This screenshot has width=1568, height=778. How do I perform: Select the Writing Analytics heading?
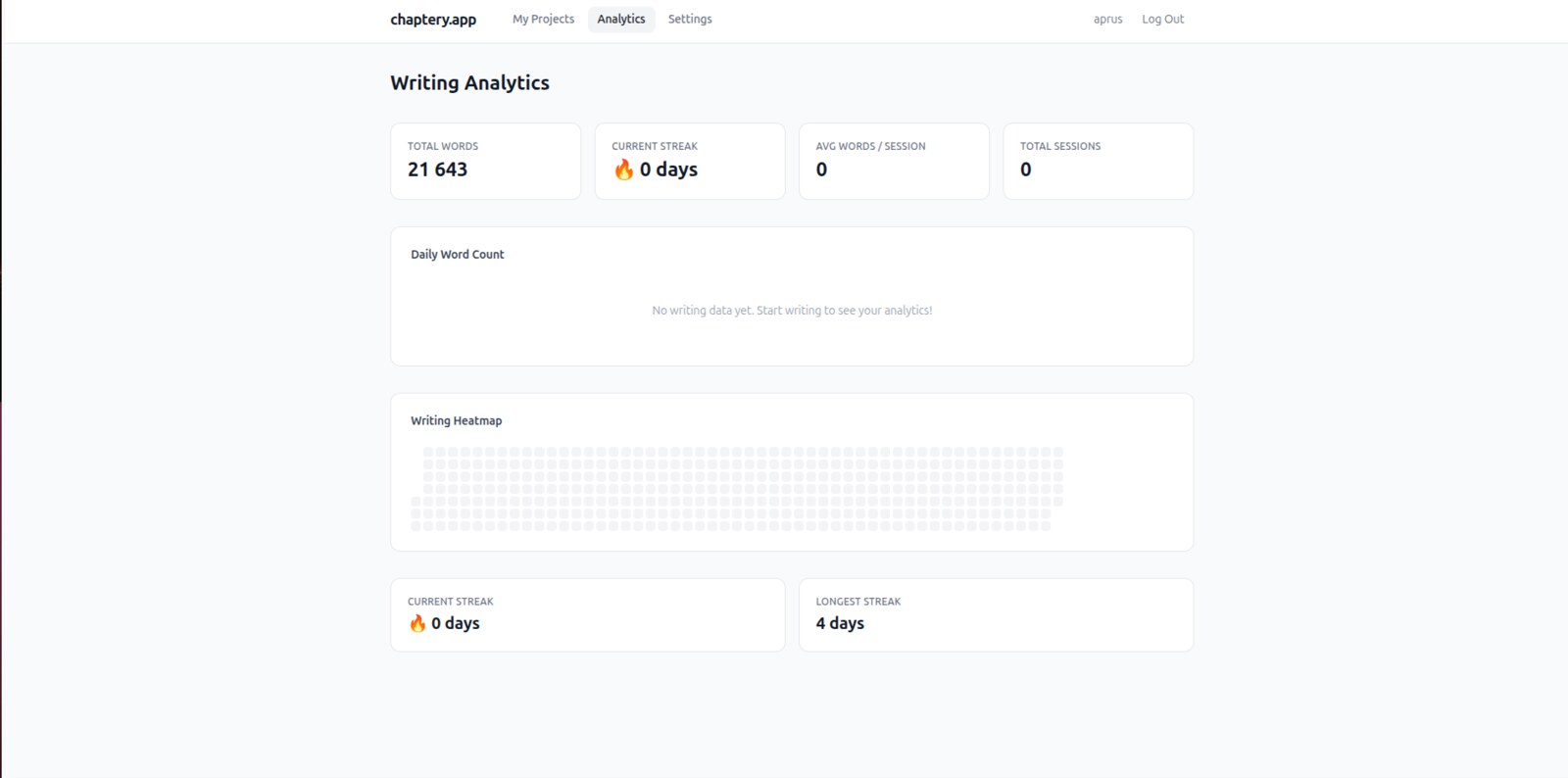469,82
